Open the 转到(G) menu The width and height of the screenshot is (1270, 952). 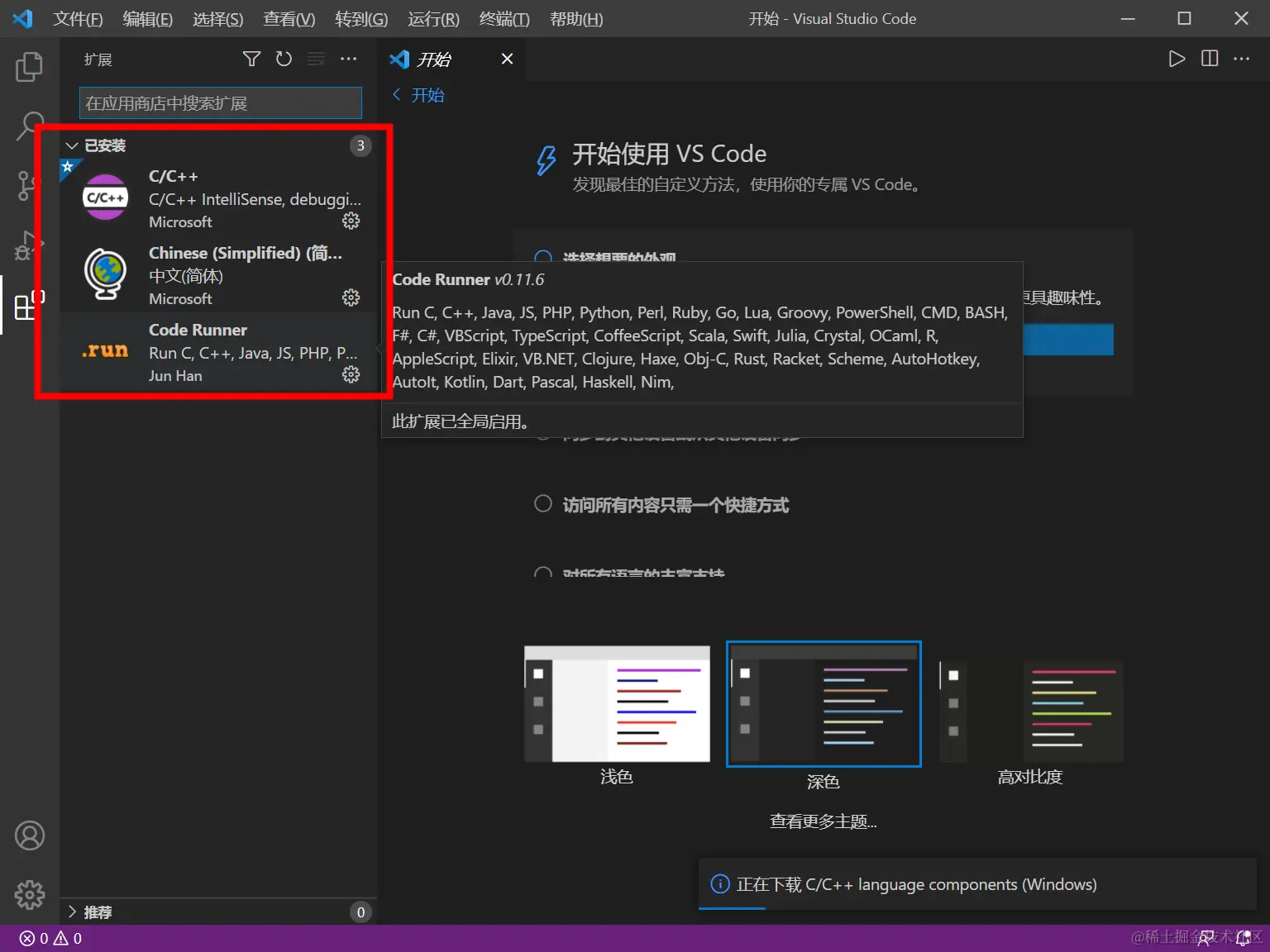361,18
